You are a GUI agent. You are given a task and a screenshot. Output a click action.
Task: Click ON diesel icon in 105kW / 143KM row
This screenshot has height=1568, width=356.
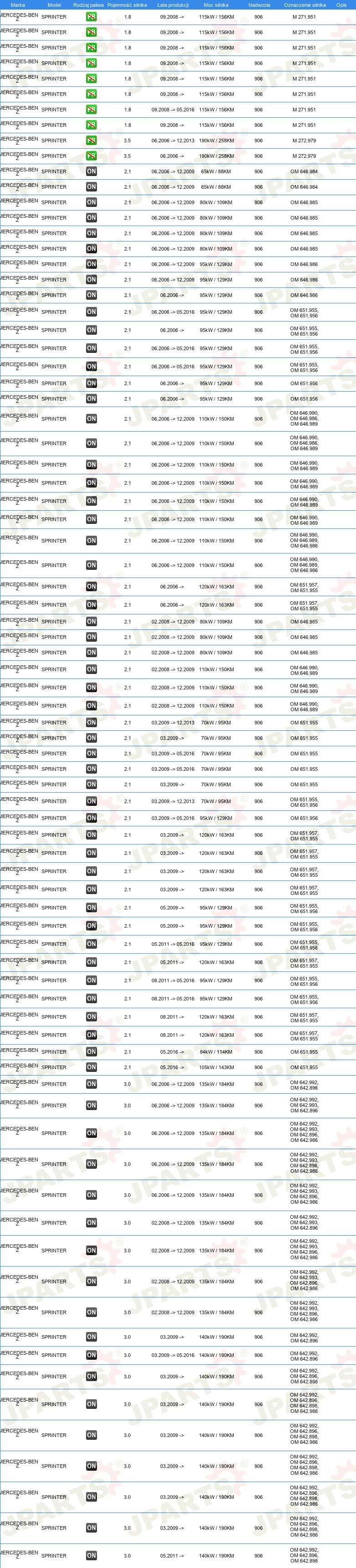click(92, 1067)
